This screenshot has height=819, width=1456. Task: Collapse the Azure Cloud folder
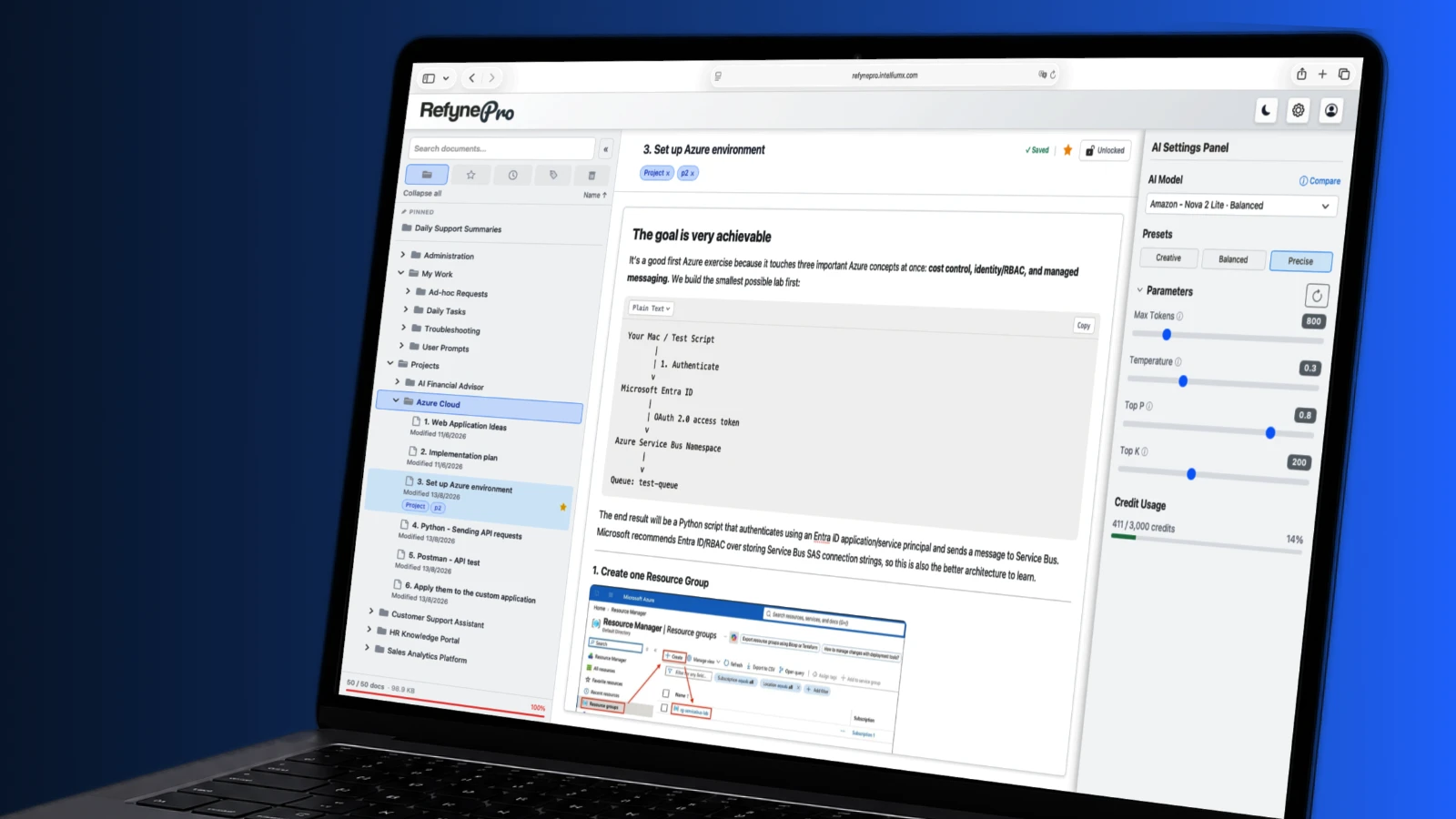(395, 400)
